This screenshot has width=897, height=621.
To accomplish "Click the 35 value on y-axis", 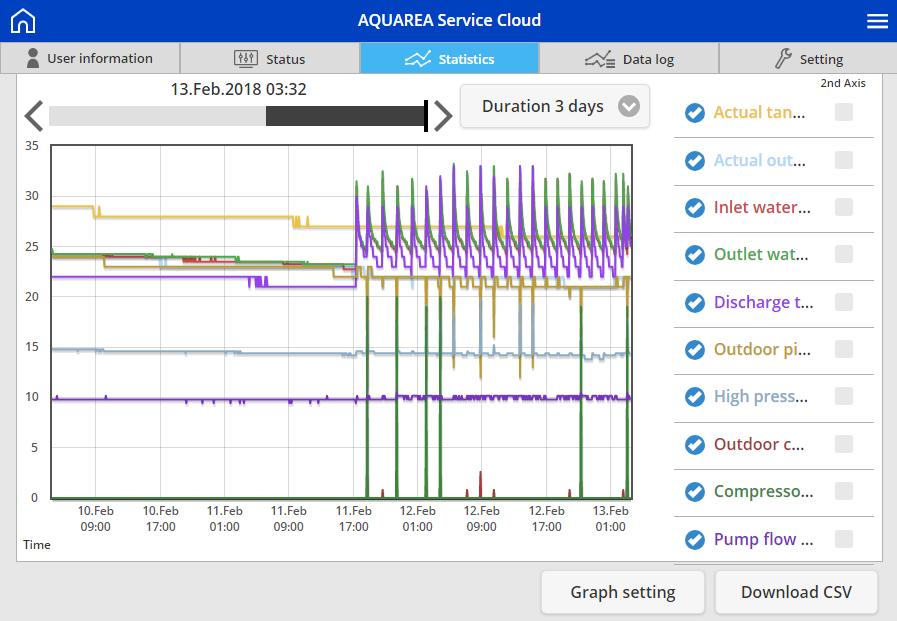I will (32, 146).
